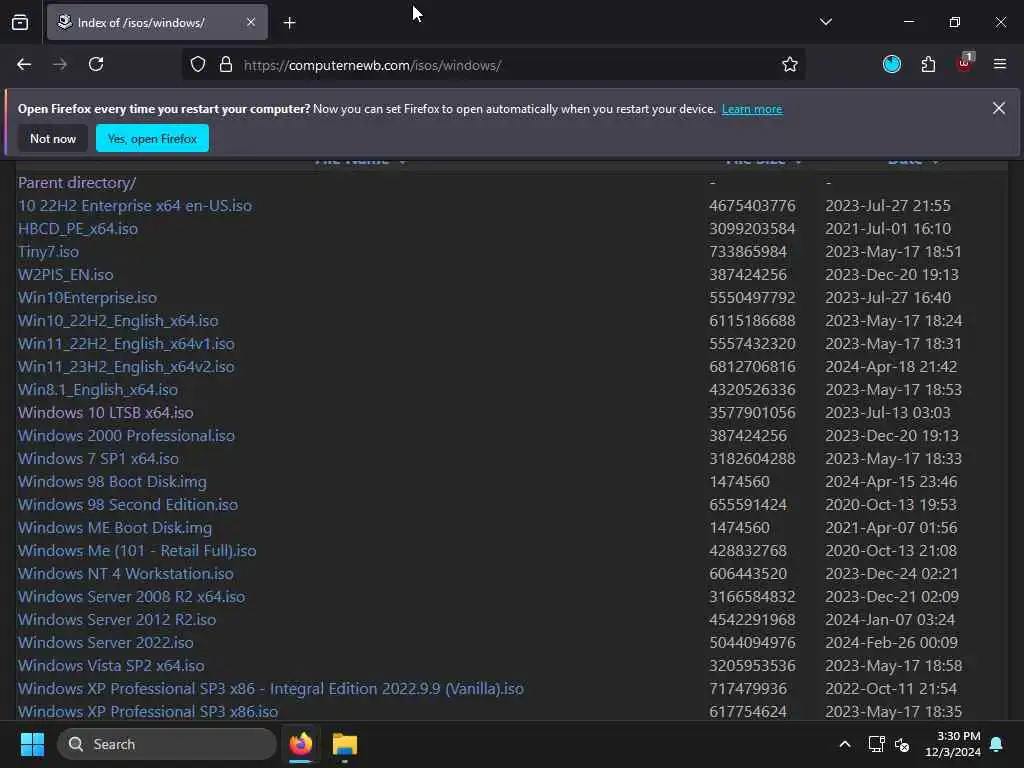
Task: Click Yes, open Firefox button
Action: 152,138
